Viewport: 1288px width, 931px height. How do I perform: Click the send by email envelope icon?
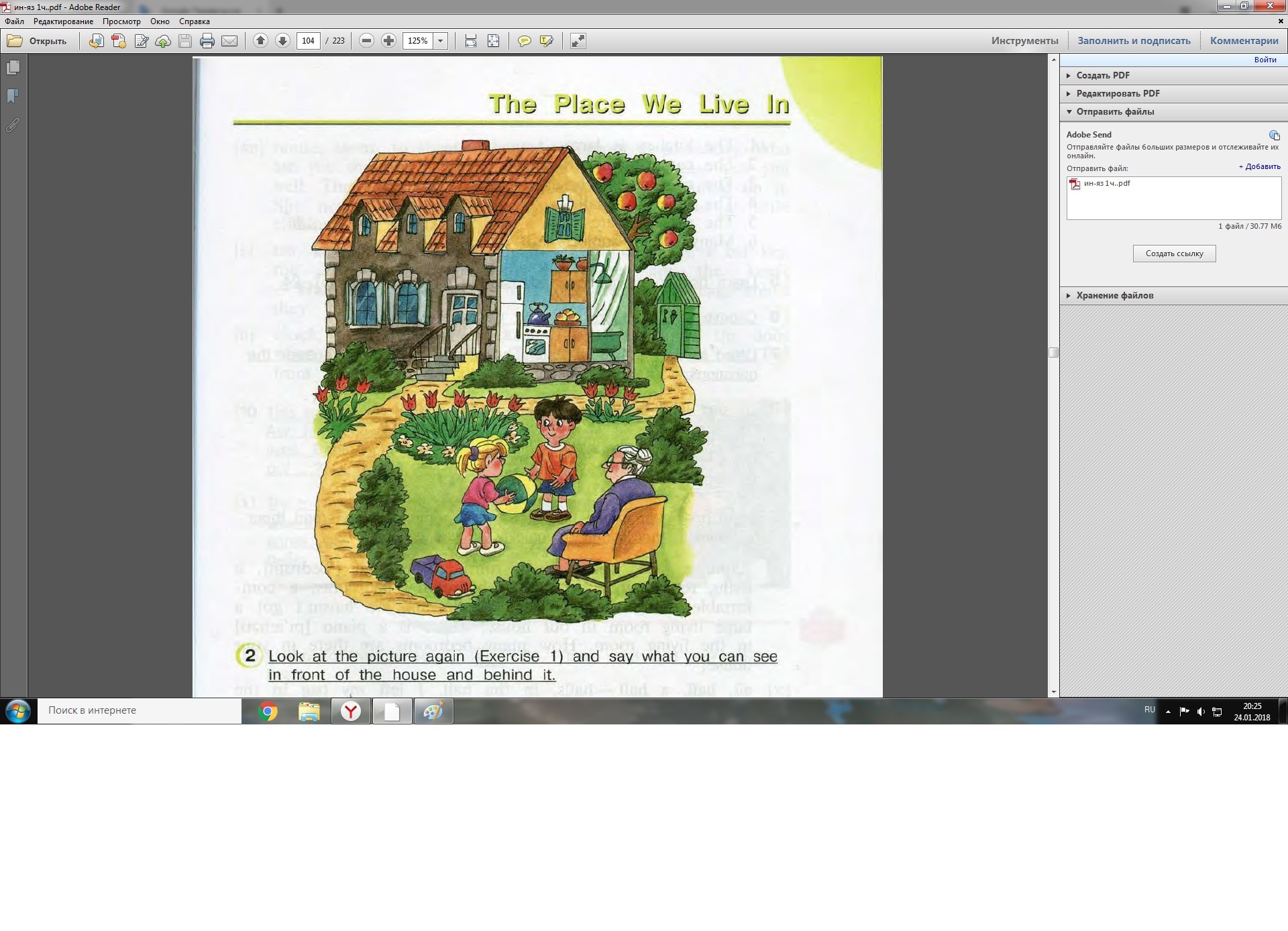pyautogui.click(x=229, y=41)
